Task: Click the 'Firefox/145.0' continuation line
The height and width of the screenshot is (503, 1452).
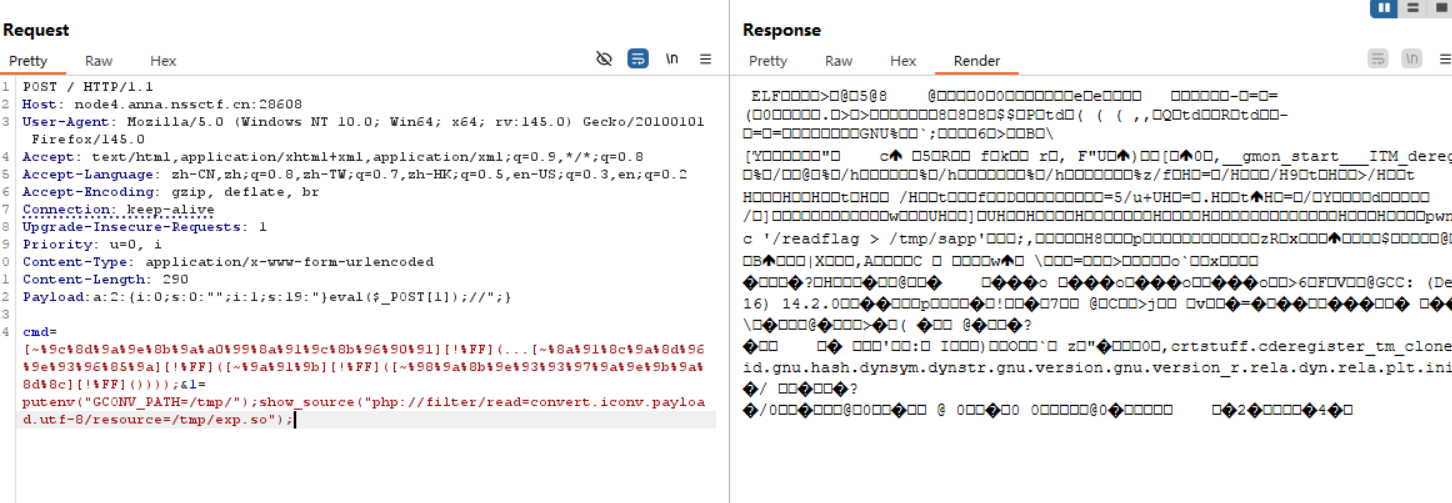Action: coord(88,139)
